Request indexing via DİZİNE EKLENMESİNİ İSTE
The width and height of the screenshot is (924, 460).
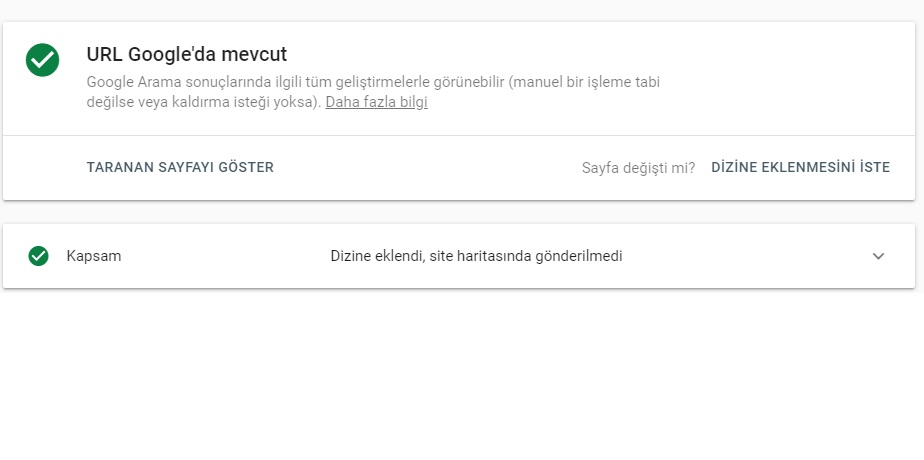point(800,167)
